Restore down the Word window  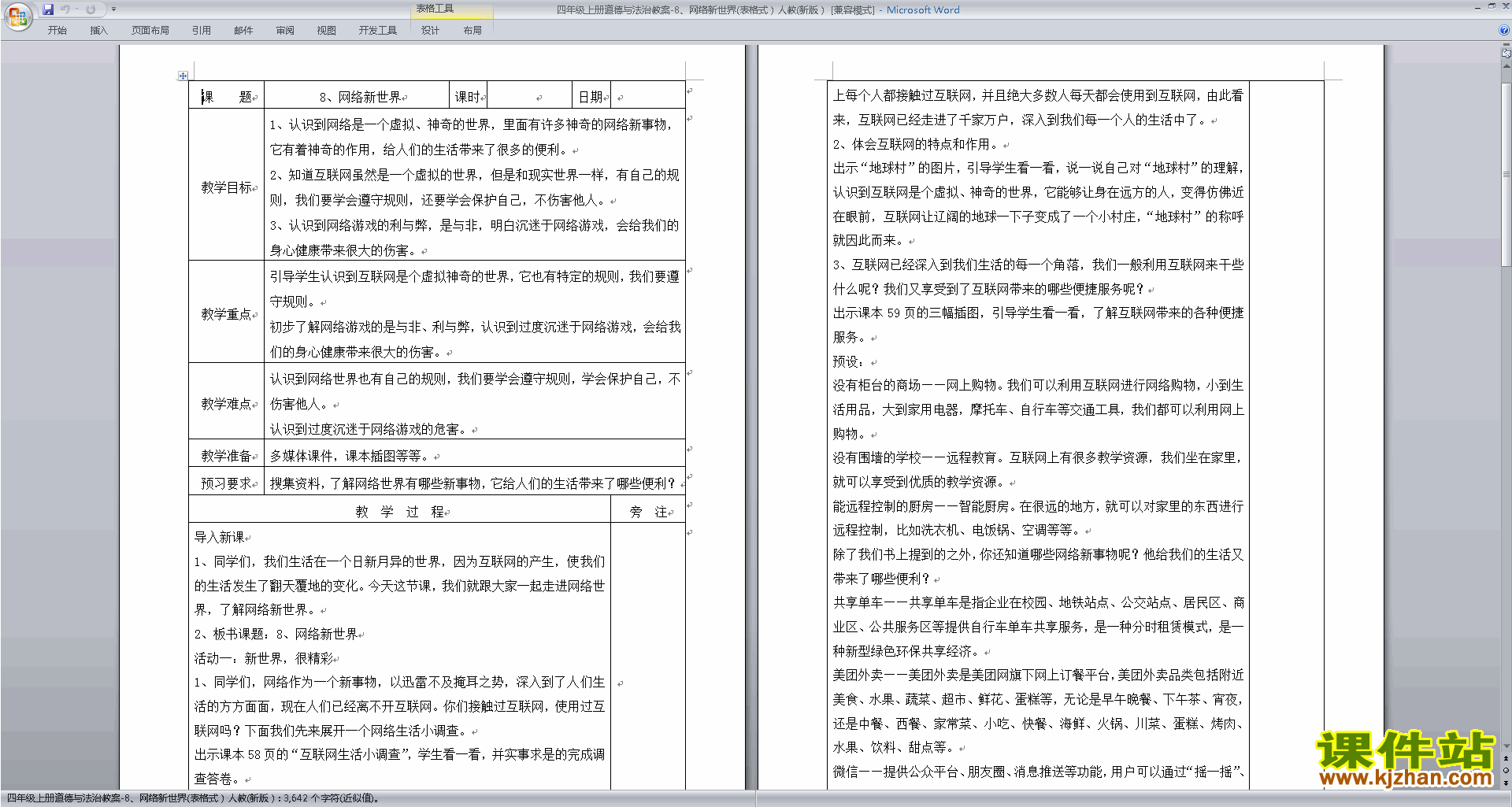tap(1492, 6)
